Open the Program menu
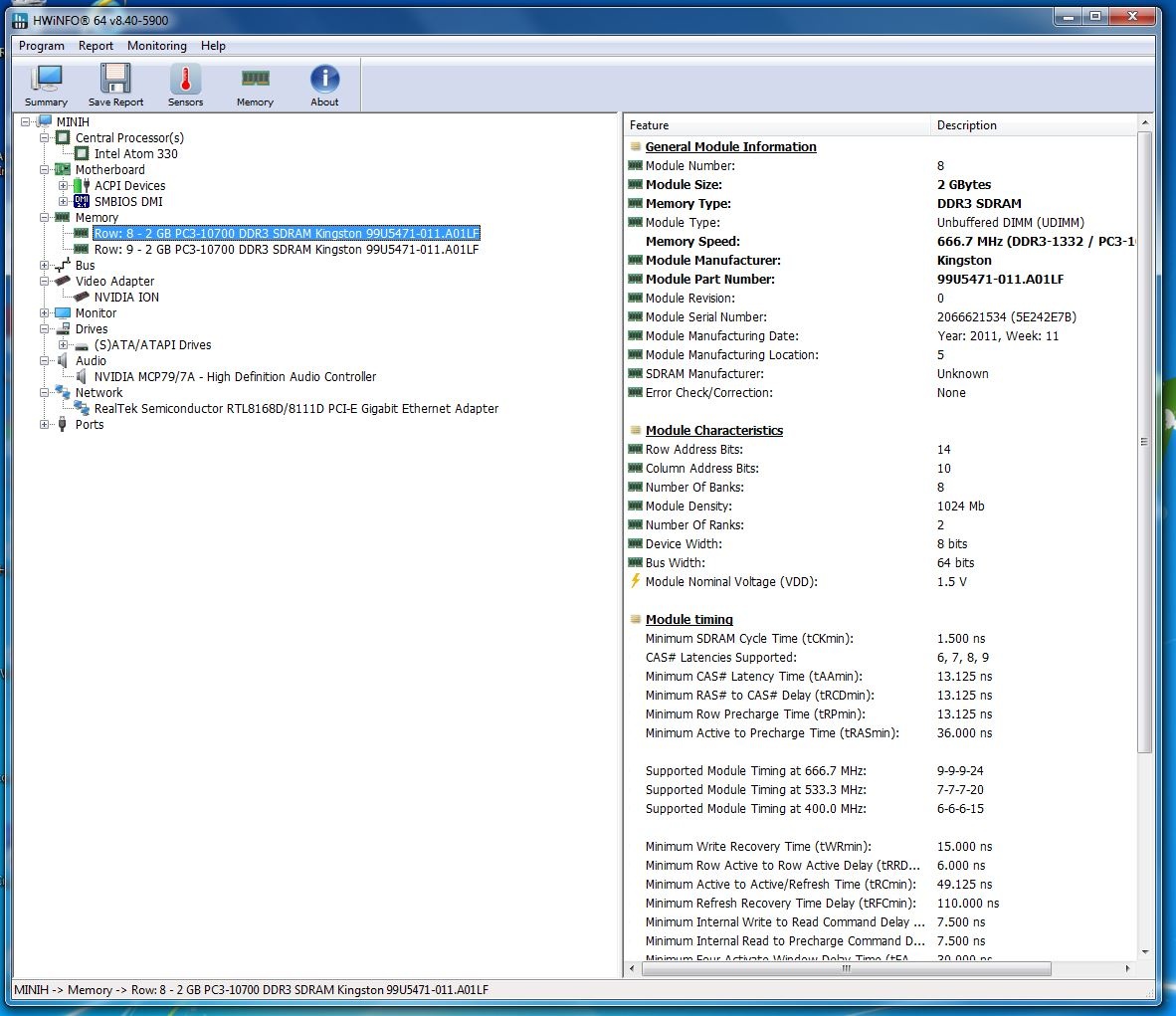 coord(41,46)
